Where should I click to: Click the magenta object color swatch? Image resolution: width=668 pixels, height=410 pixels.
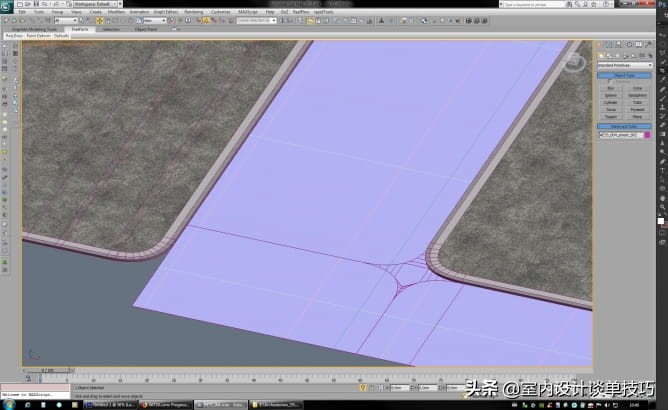pos(647,134)
